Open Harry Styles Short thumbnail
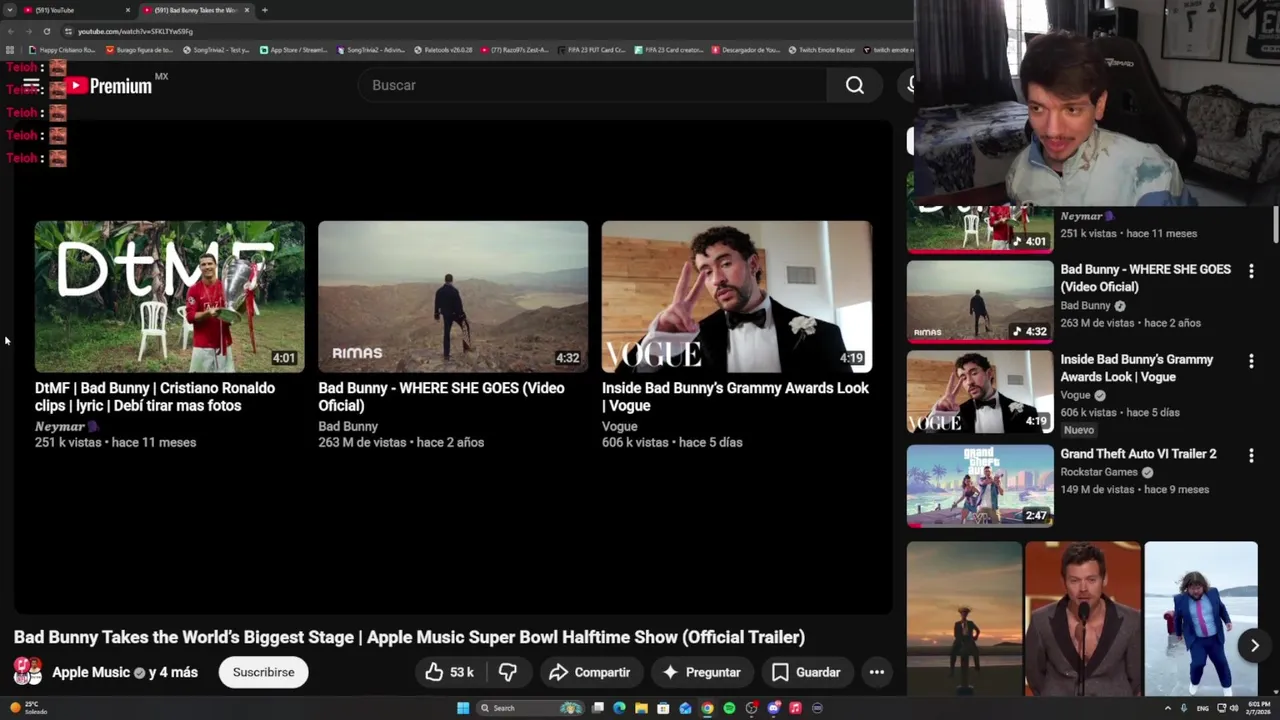Viewport: 1280px width, 720px height. click(1082, 619)
